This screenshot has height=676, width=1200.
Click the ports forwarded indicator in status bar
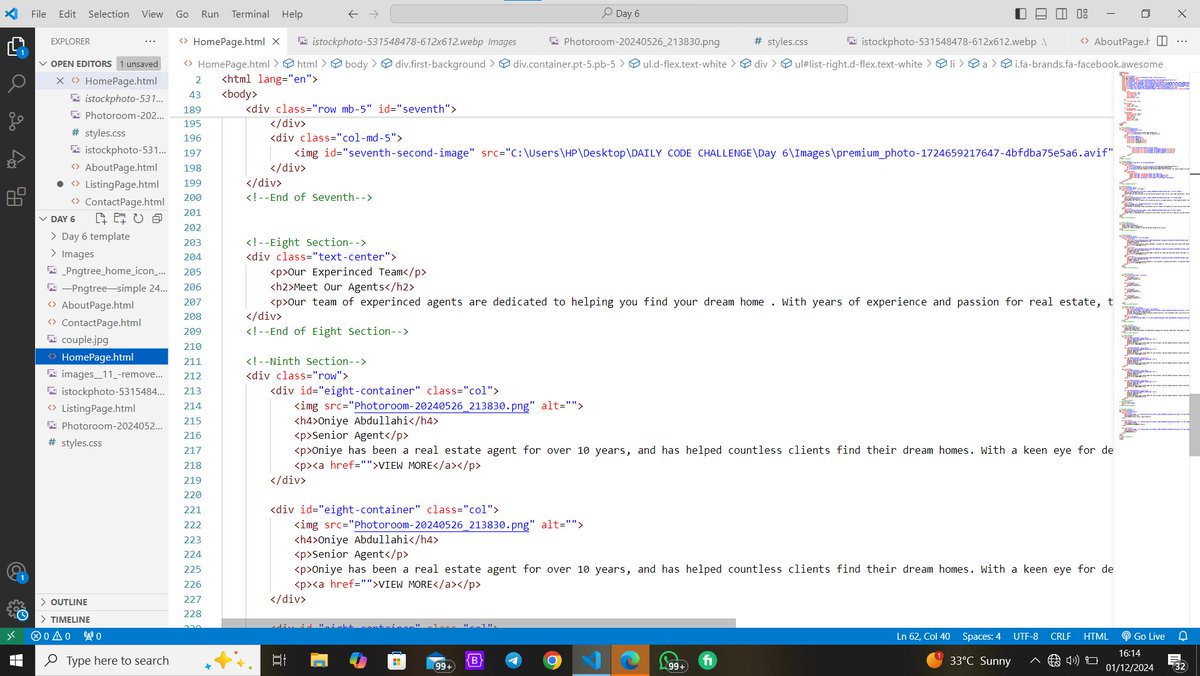[x=92, y=636]
